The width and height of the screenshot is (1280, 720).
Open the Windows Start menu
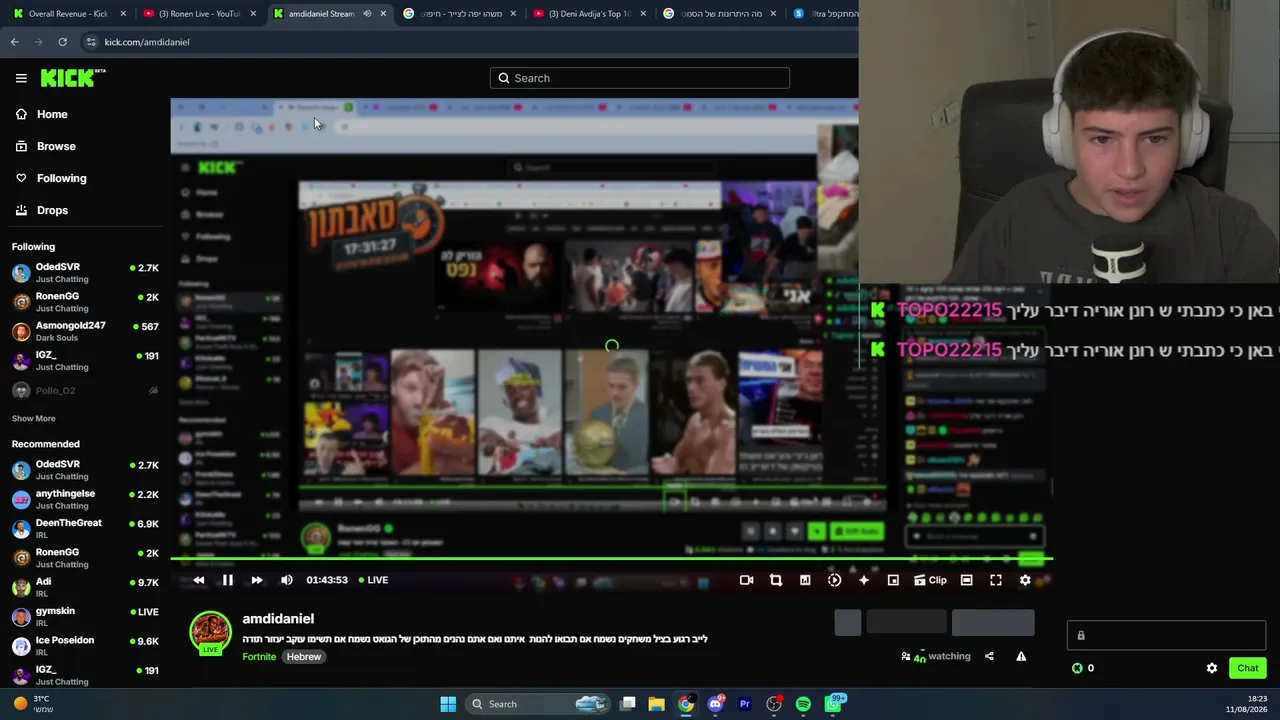click(x=448, y=704)
